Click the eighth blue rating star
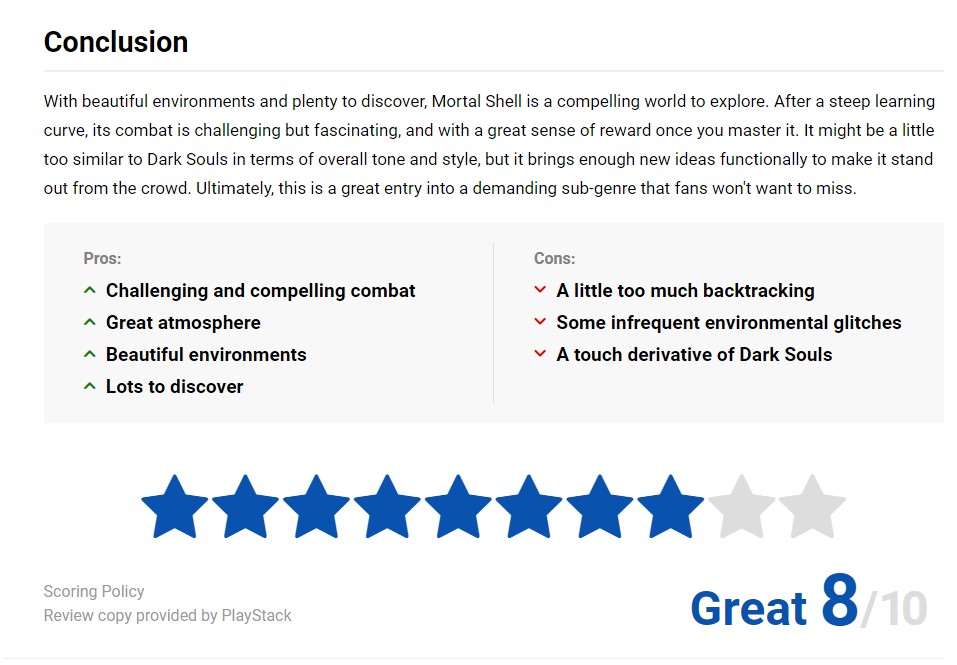The height and width of the screenshot is (665, 957). (x=671, y=508)
